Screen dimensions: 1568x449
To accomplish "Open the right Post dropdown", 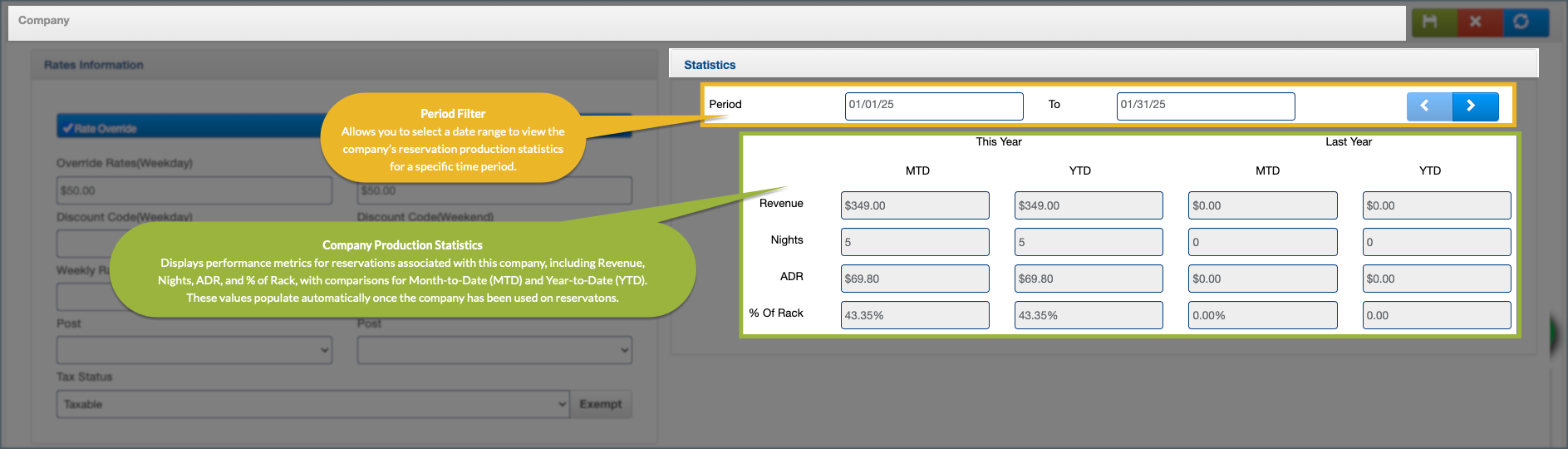I will [494, 350].
